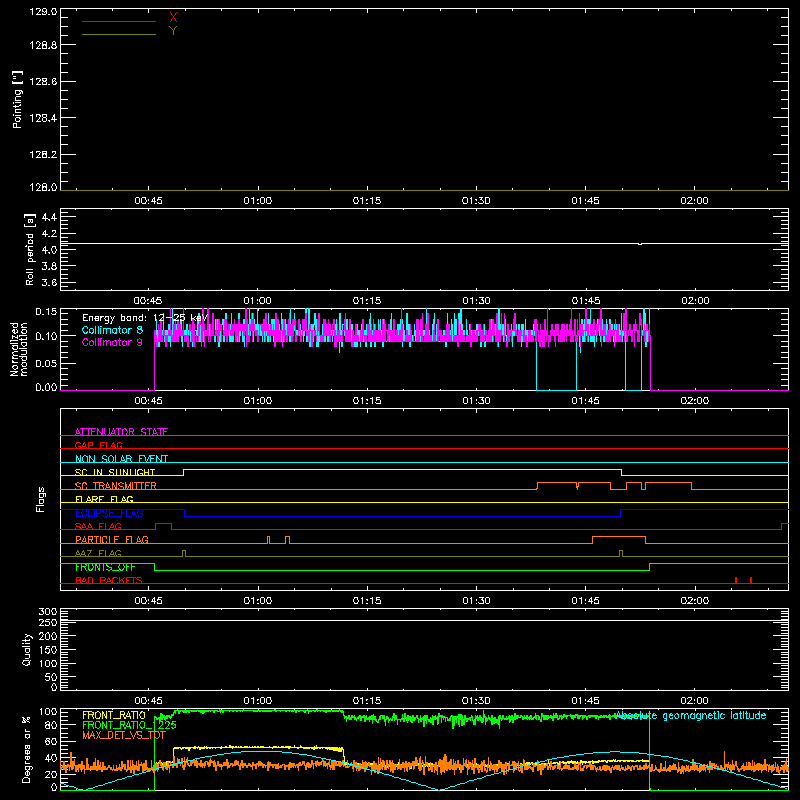800x800 pixels.
Task: Click the 50 Quality axis tick
Action: (x=52, y=678)
